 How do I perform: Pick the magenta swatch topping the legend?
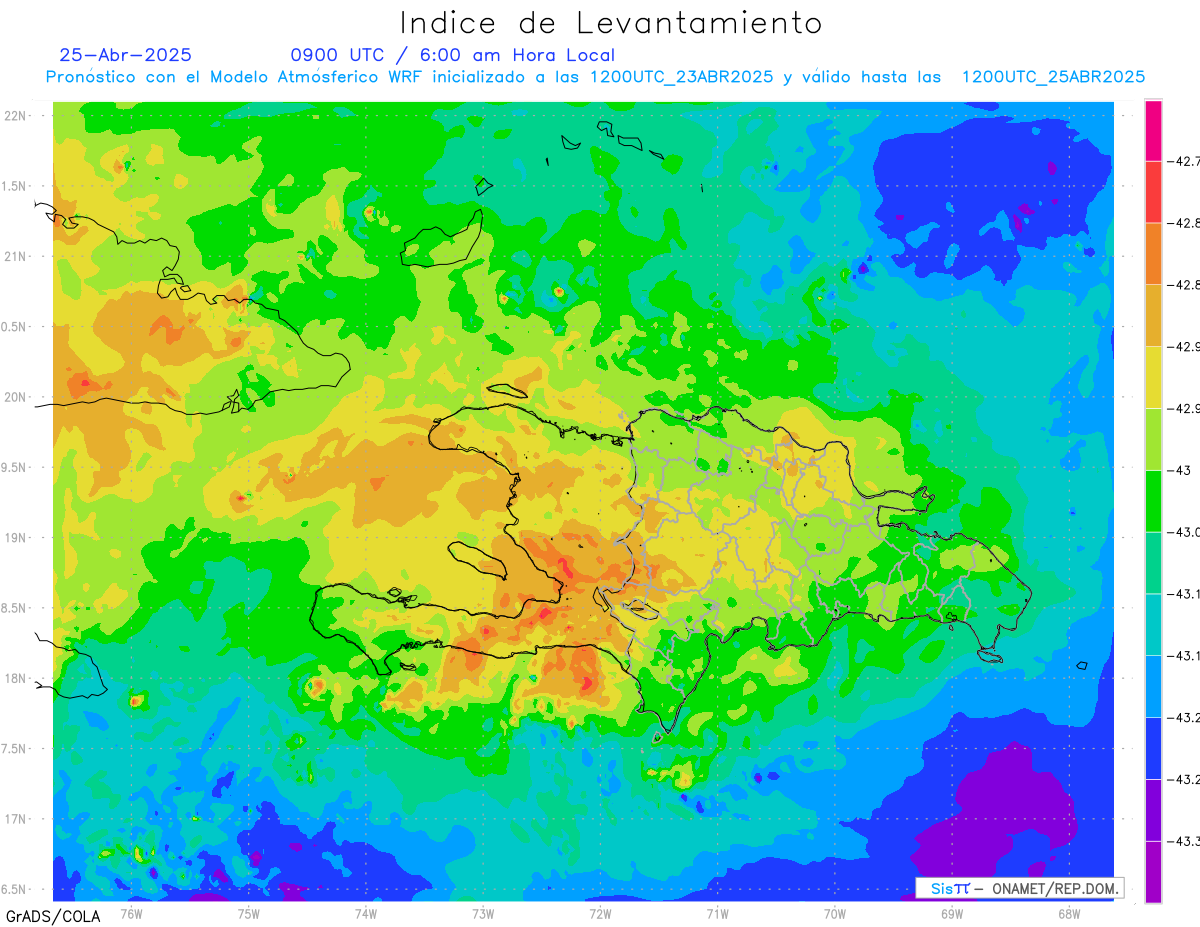(1153, 131)
